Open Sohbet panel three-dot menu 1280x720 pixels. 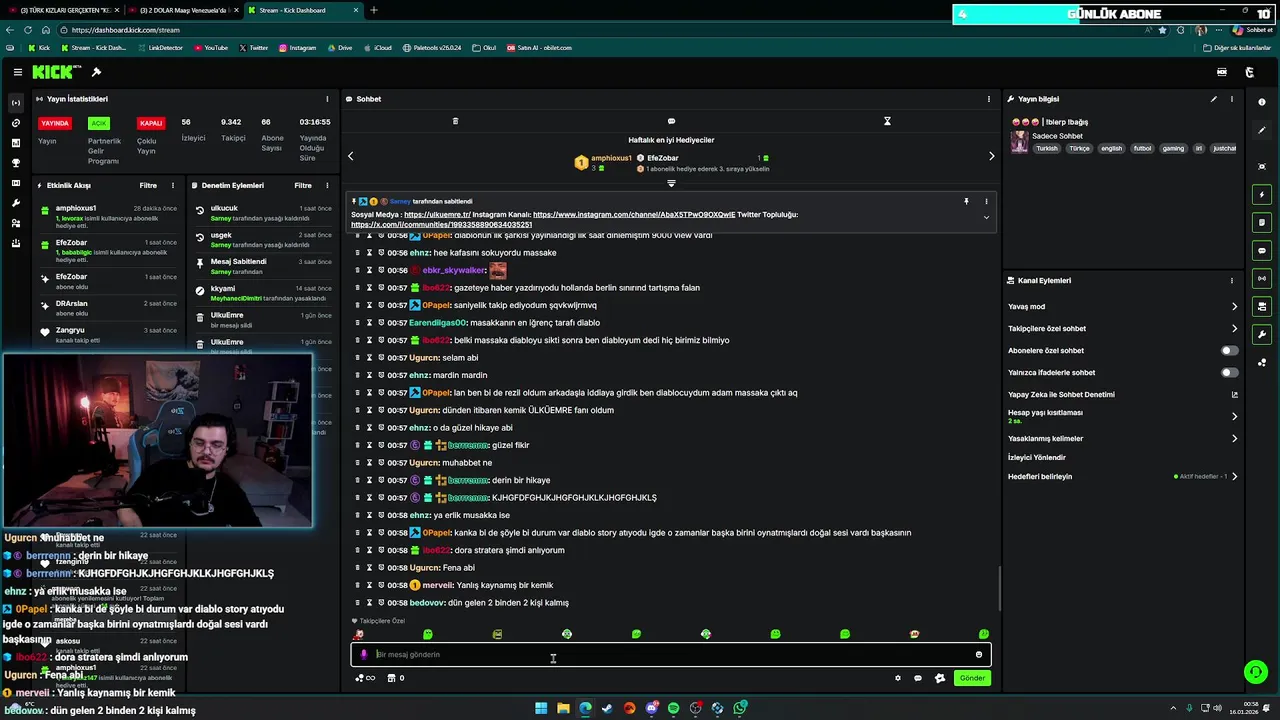[989, 99]
